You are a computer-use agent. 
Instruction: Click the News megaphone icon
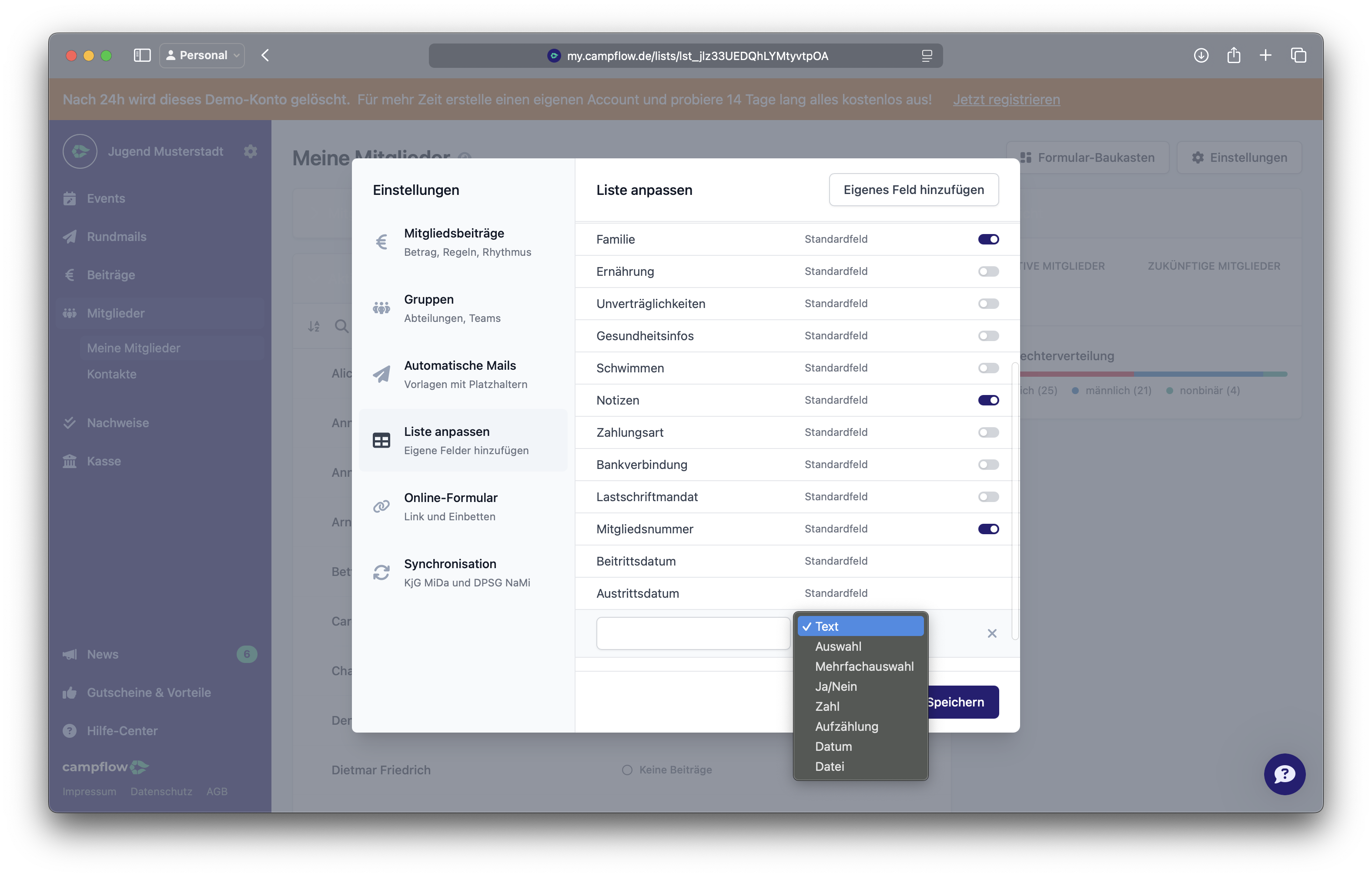point(70,654)
